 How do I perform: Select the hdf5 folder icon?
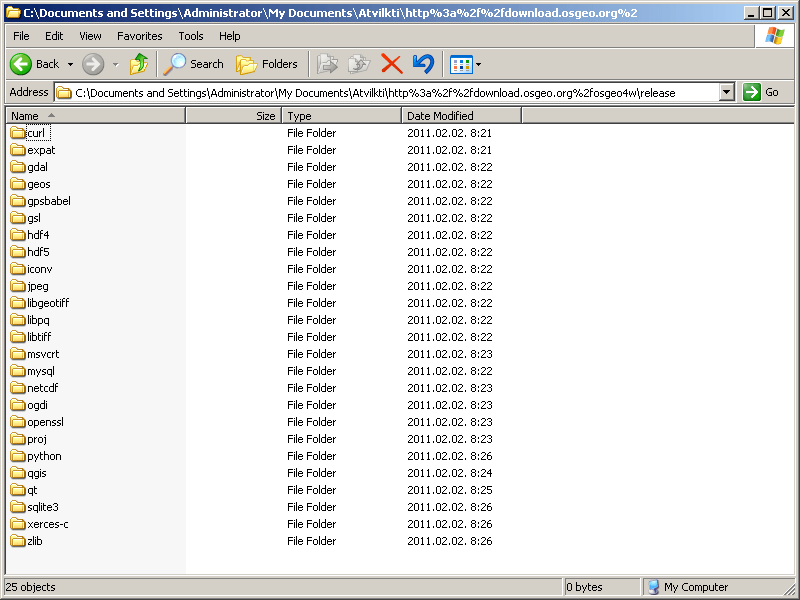[x=17, y=252]
